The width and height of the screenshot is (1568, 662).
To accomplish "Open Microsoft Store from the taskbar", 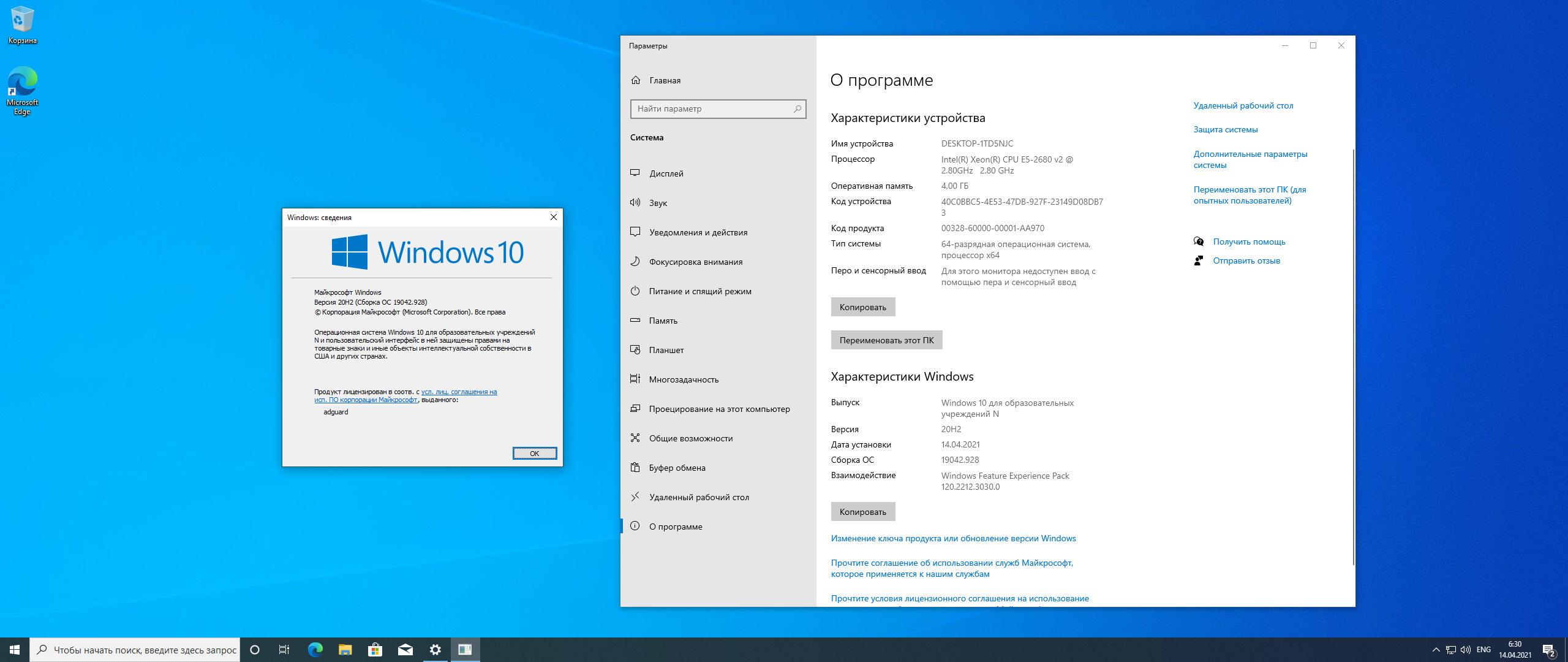I will 375,650.
